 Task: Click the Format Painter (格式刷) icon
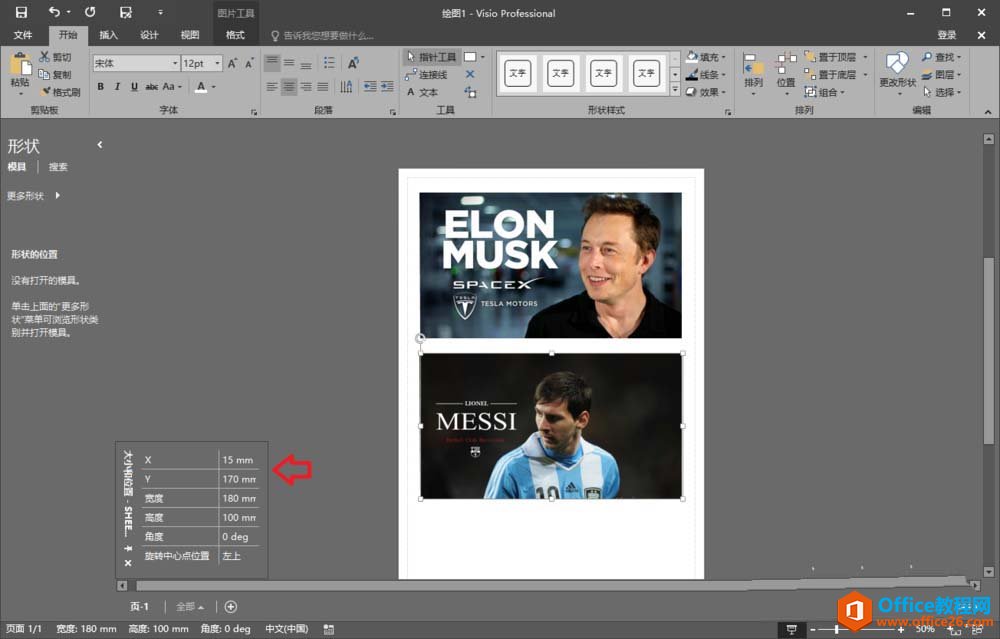pyautogui.click(x=44, y=92)
